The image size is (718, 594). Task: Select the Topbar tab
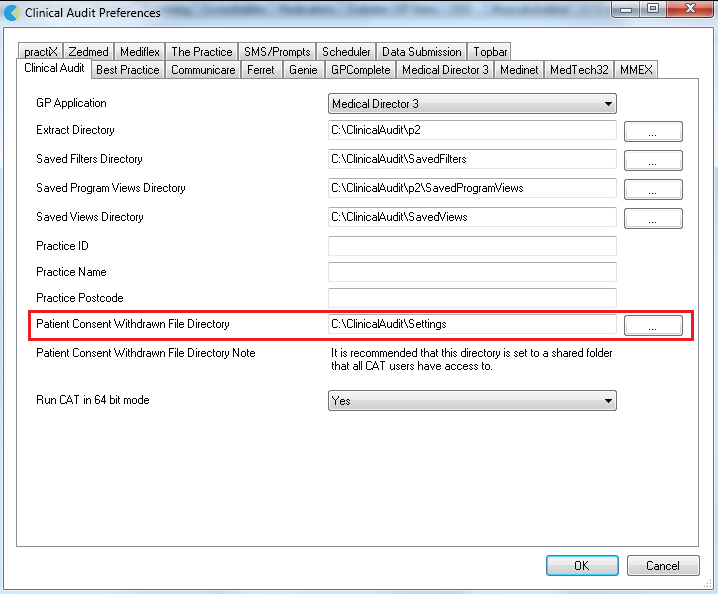point(490,52)
